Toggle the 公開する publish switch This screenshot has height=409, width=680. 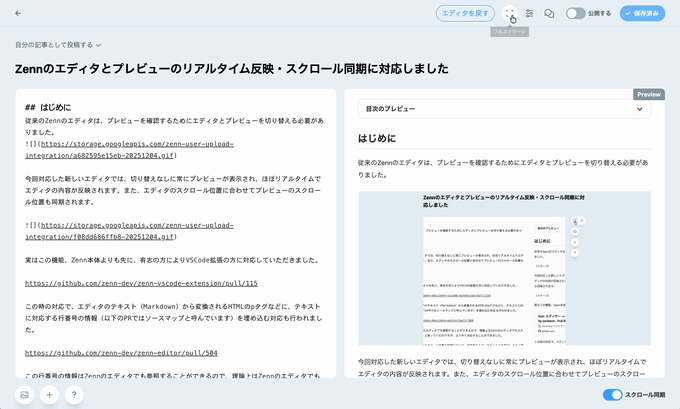(576, 14)
